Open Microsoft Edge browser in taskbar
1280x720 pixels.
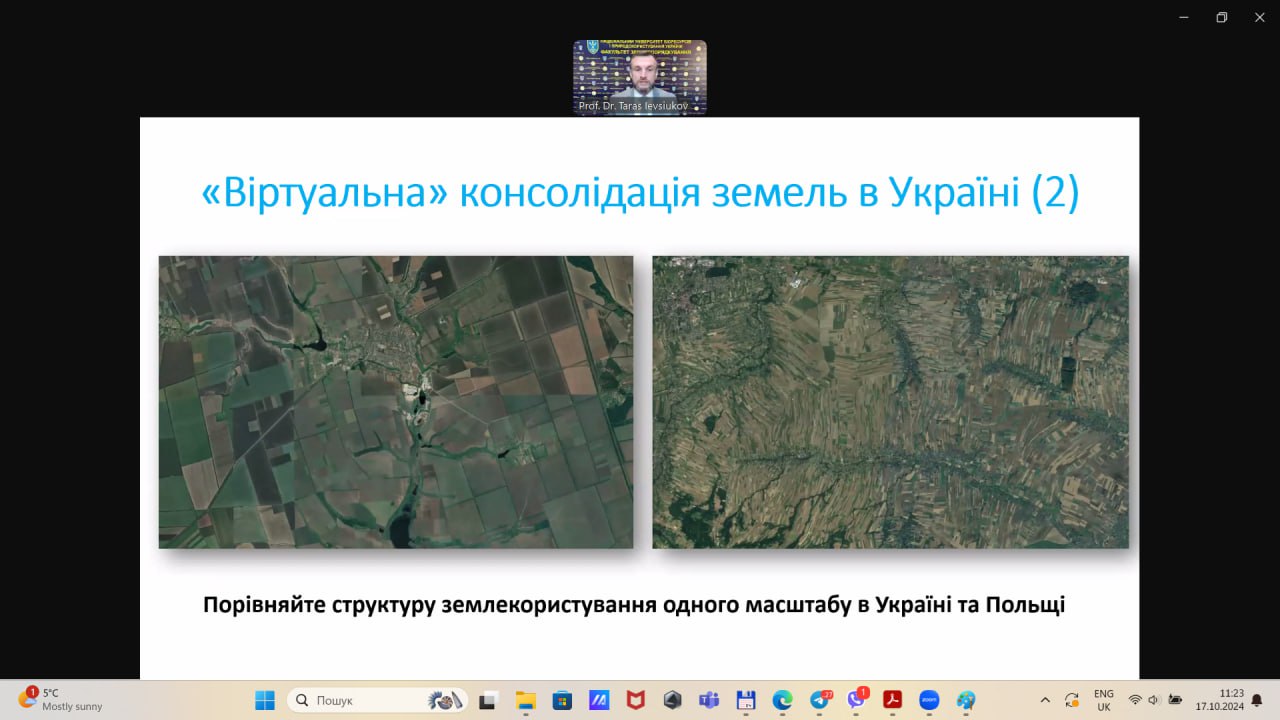click(782, 700)
